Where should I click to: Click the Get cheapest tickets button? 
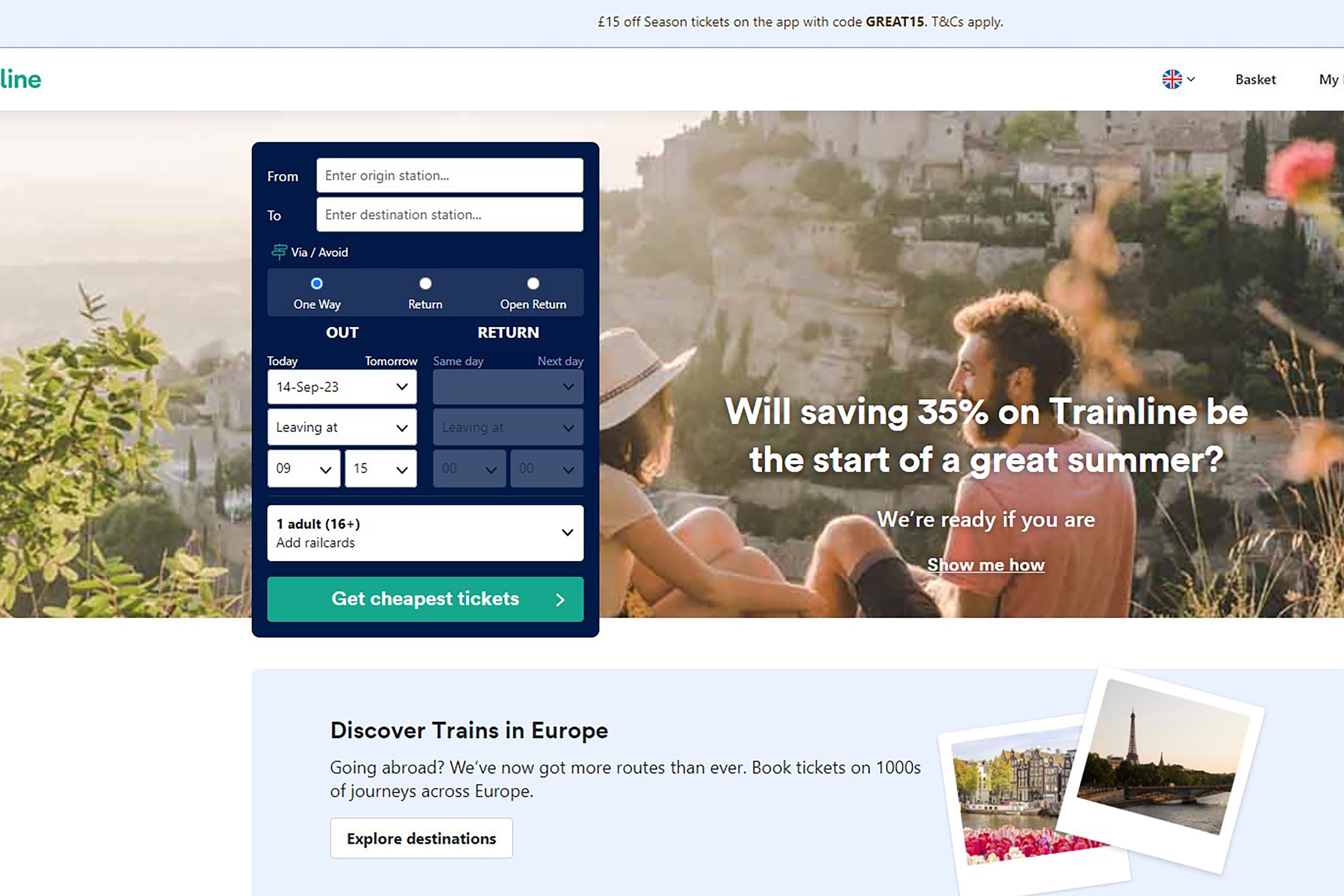pos(425,598)
